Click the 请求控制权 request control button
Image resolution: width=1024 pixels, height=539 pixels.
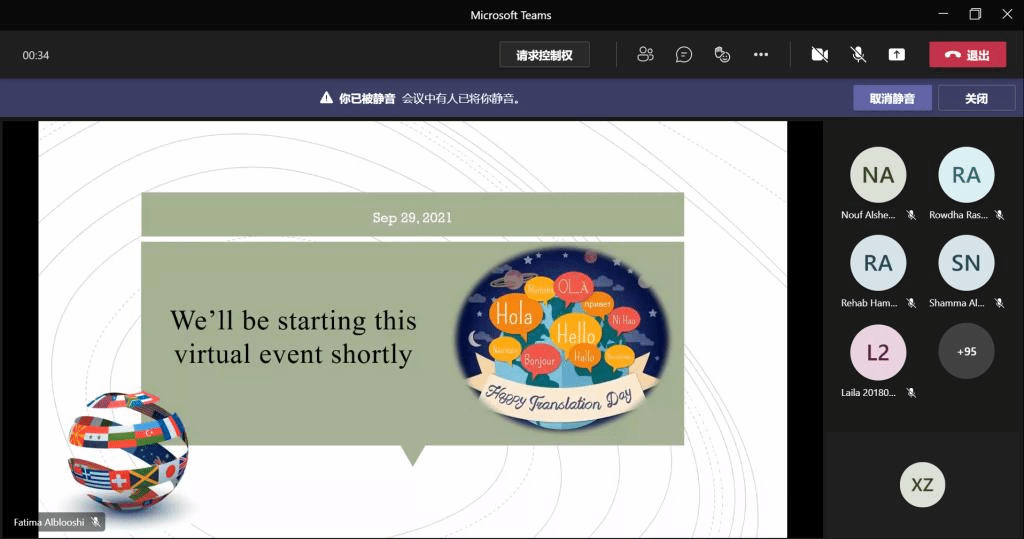545,55
